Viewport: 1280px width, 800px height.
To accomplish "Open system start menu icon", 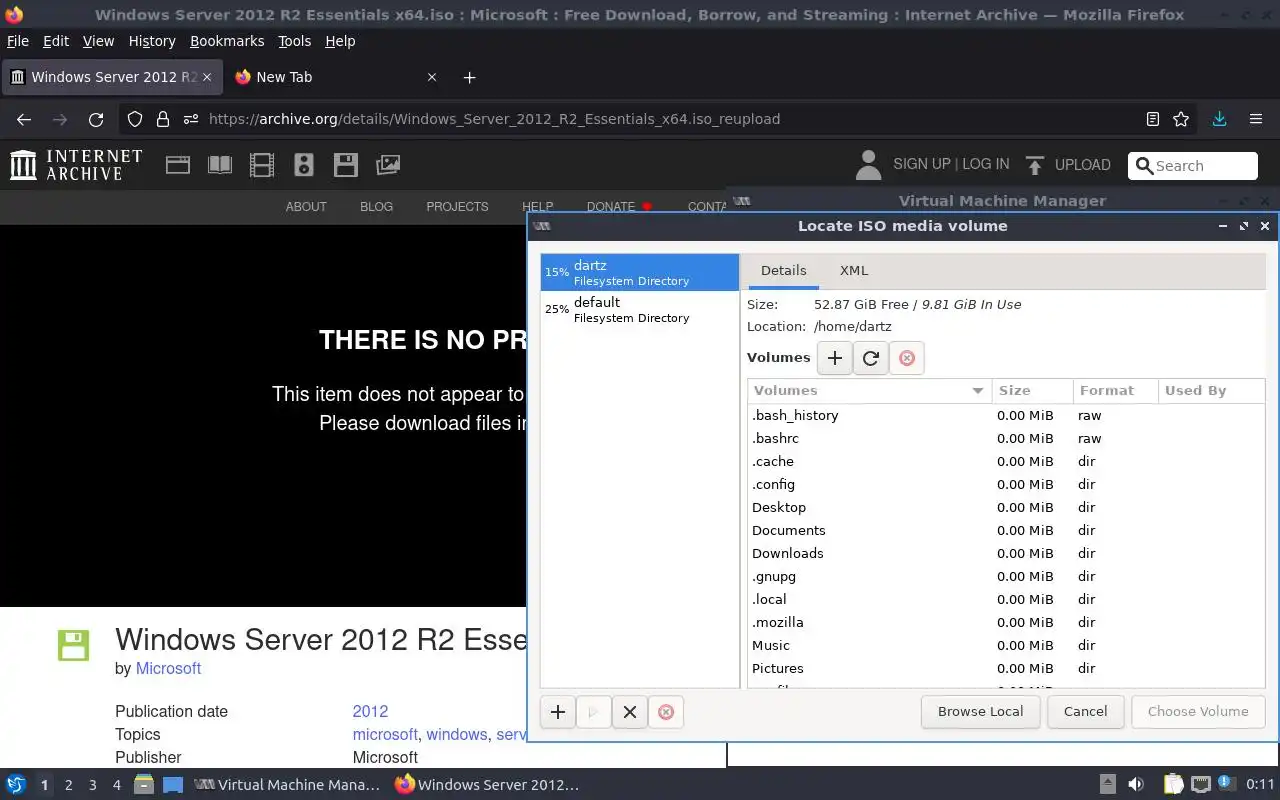I will pyautogui.click(x=15, y=785).
